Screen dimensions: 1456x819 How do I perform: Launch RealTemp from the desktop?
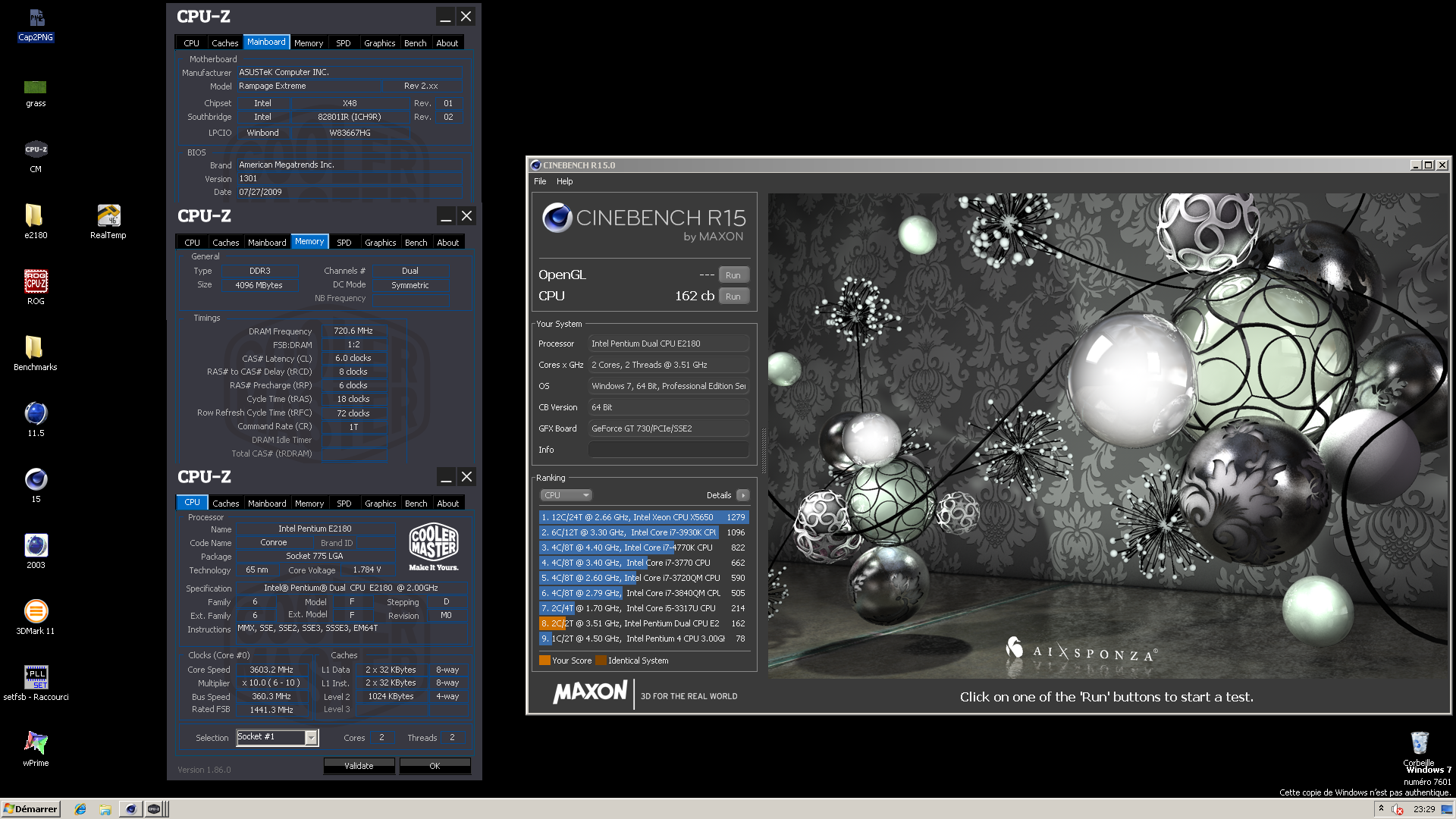(108, 222)
